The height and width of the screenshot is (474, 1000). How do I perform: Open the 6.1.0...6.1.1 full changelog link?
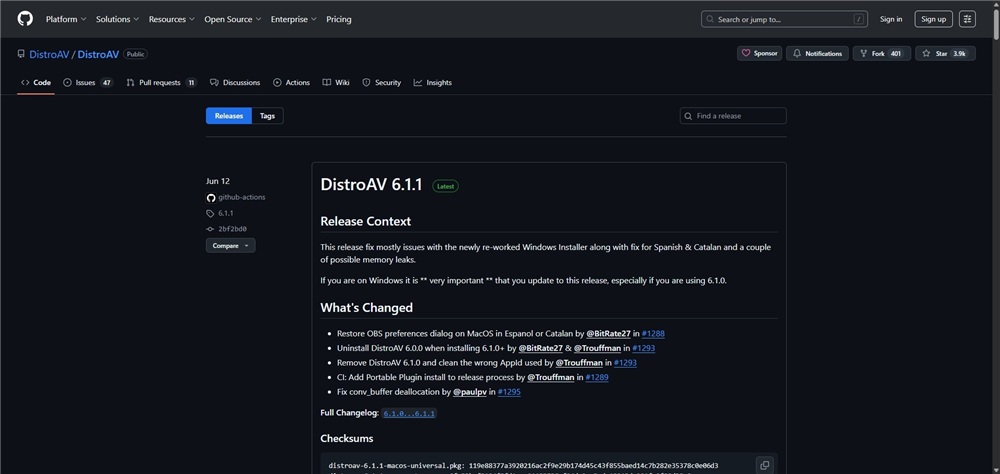coord(409,413)
